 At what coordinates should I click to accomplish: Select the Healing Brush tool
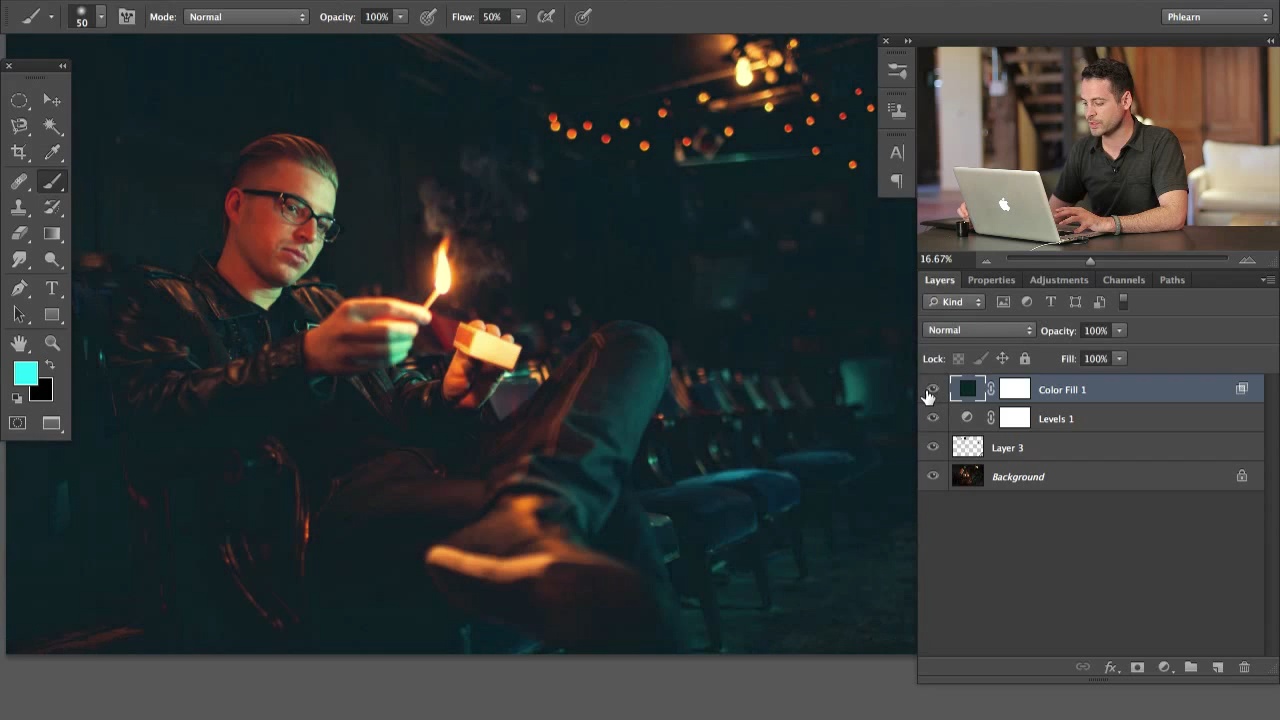(19, 182)
